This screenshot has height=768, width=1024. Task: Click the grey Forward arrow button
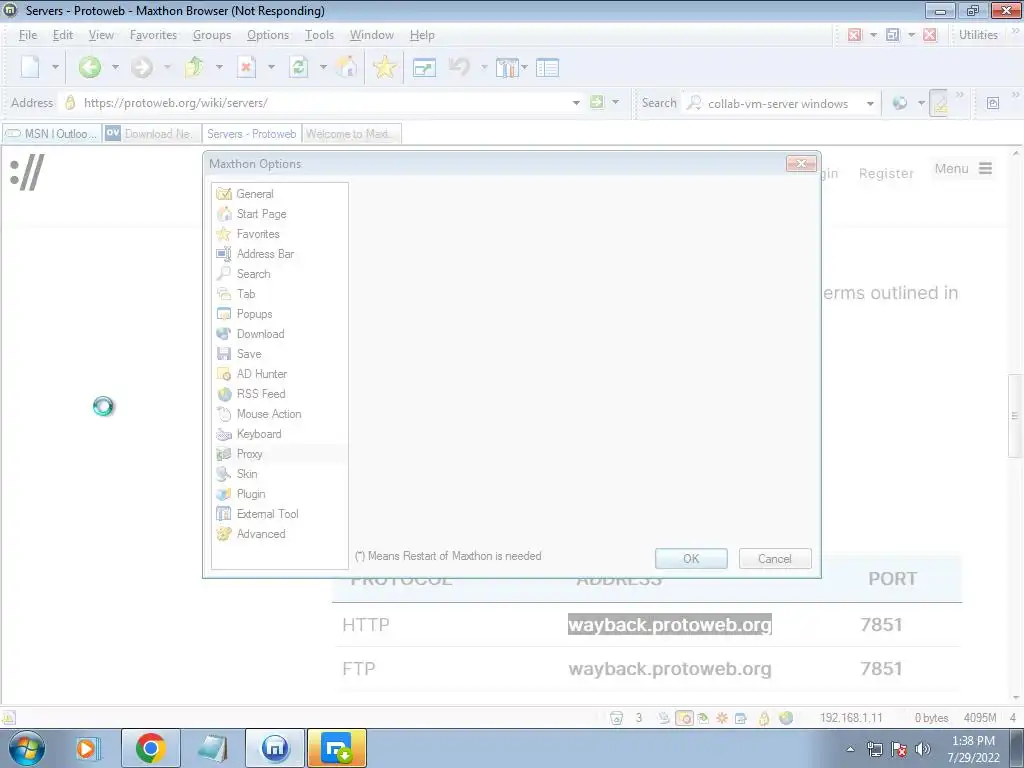[x=141, y=67]
